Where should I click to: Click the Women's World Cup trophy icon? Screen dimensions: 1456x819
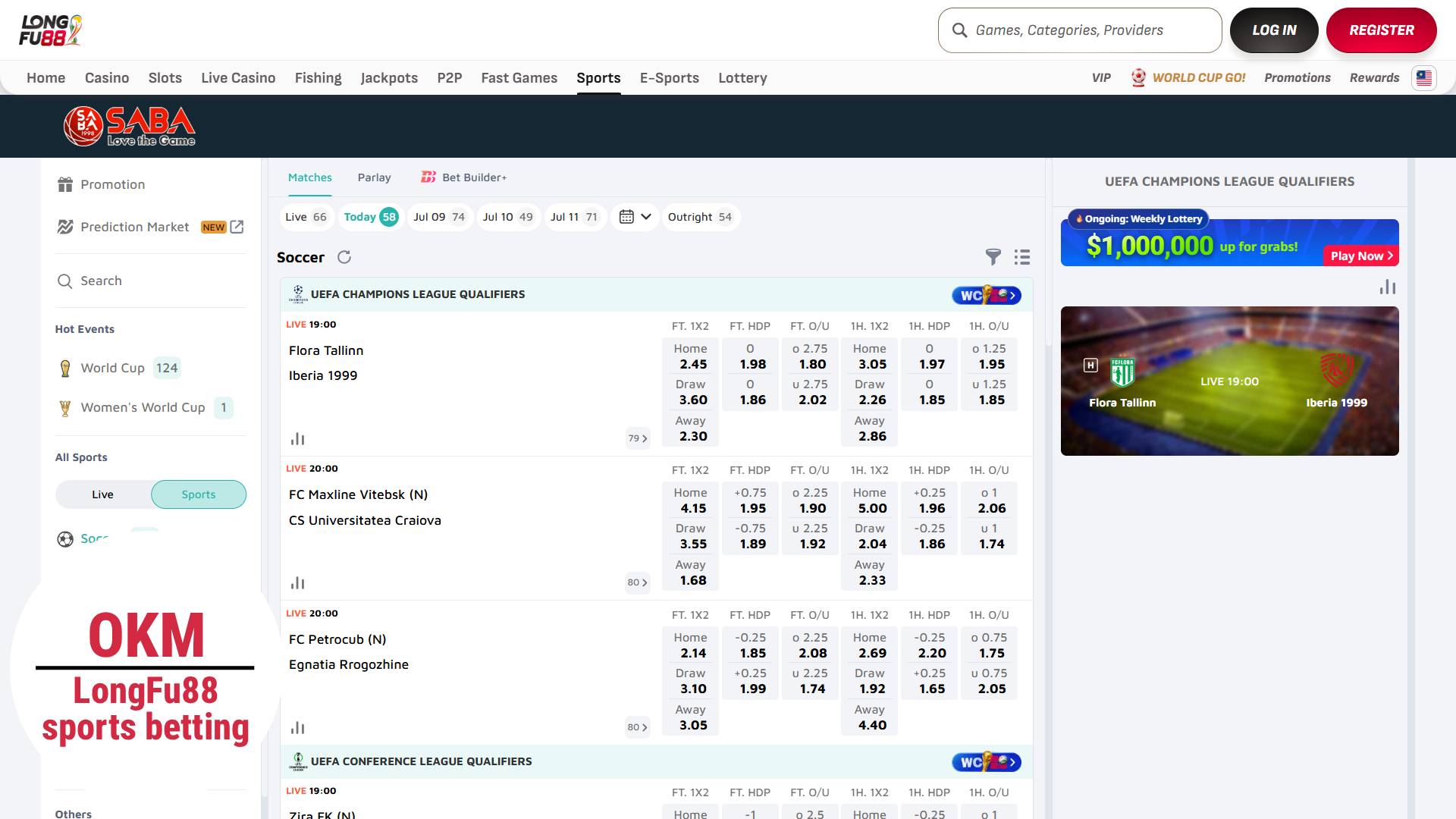(65, 408)
